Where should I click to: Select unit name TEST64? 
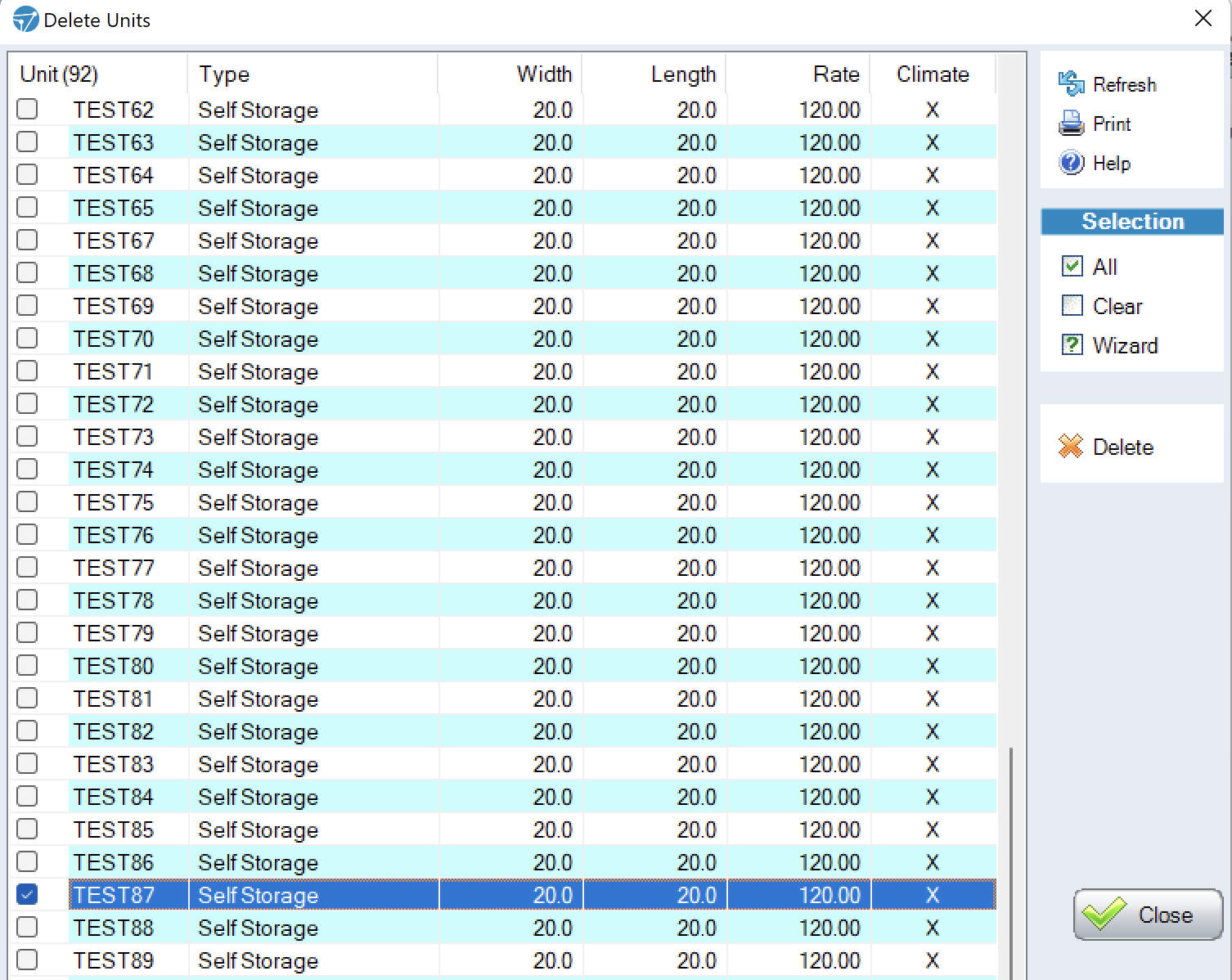pyautogui.click(x=113, y=175)
